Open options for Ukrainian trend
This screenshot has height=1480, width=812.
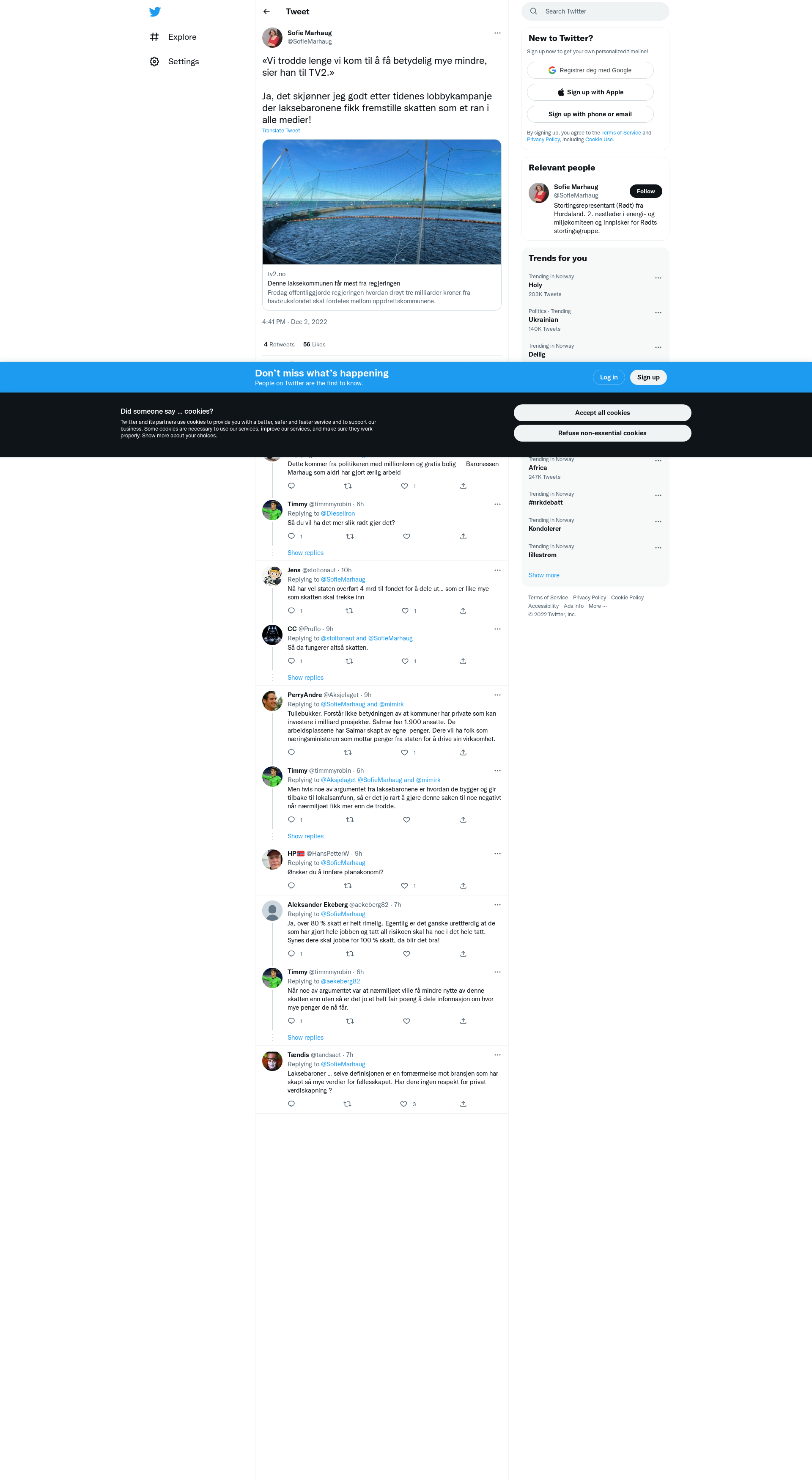click(658, 313)
